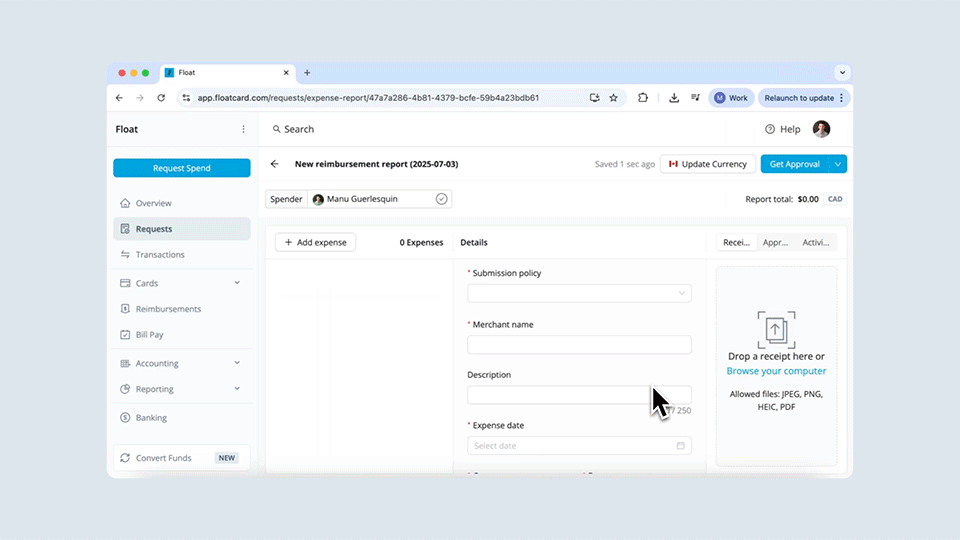Switch to the Receipt tab

(x=737, y=242)
